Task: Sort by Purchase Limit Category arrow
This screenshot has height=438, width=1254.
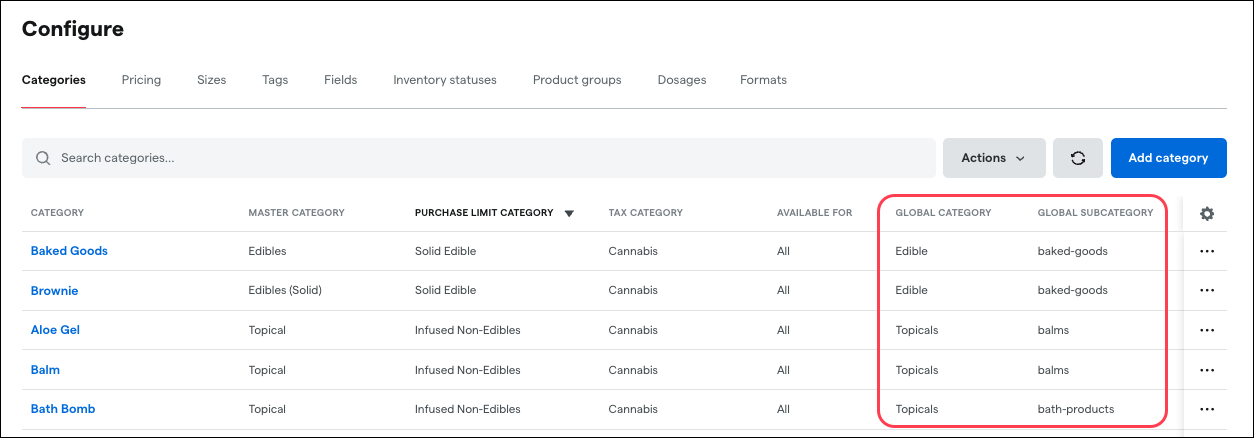Action: click(x=569, y=213)
